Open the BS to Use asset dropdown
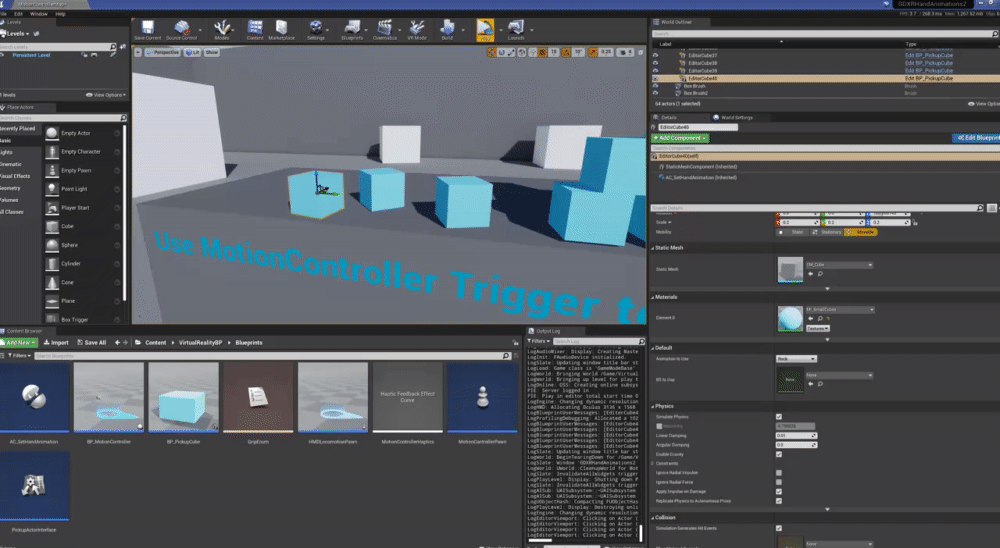Screen dimensions: 1000x548 (839, 375)
